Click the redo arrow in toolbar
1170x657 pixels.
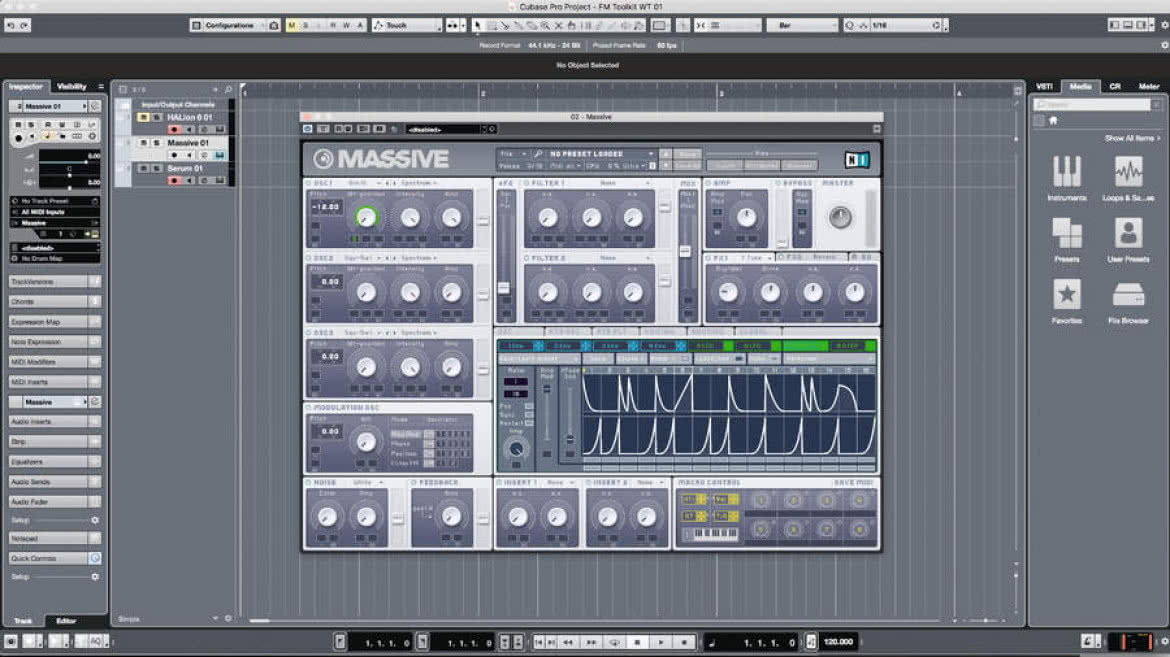click(x=24, y=25)
